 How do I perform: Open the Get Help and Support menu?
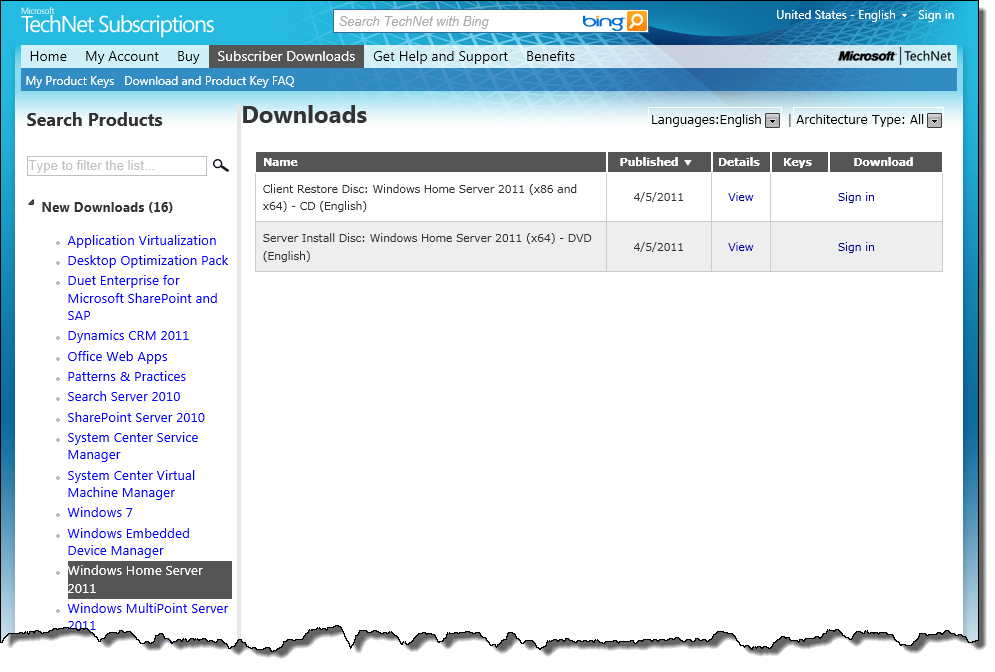pyautogui.click(x=440, y=57)
